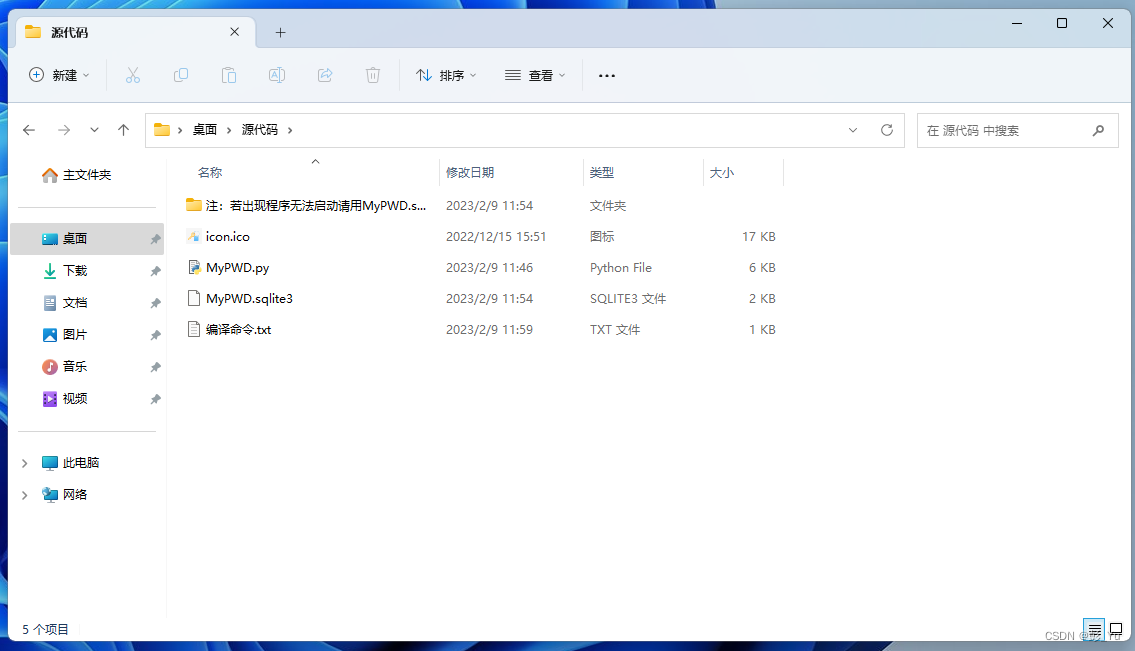The height and width of the screenshot is (651, 1135).
Task: Select the MyPWD.py file
Action: coord(237,268)
